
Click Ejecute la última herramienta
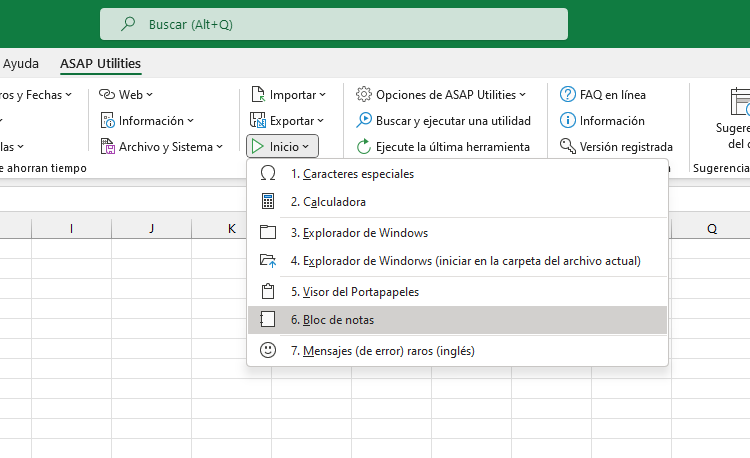click(443, 147)
